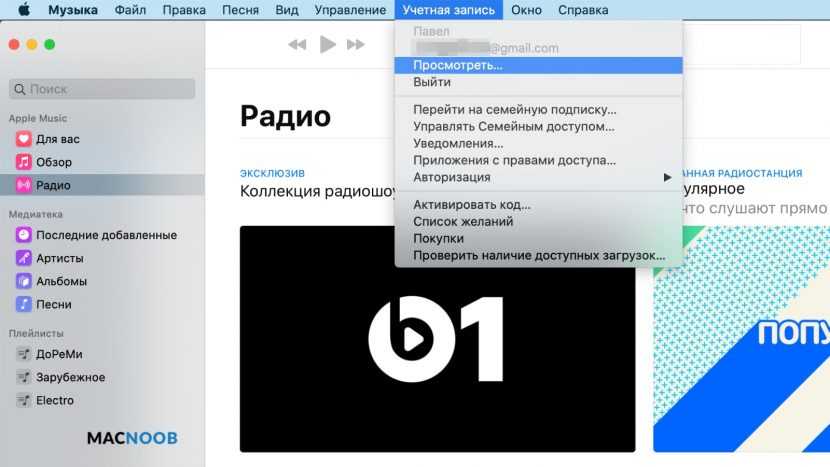Image resolution: width=830 pixels, height=467 pixels.
Task: Choose Просмотреть… from account menu
Action: 458,65
